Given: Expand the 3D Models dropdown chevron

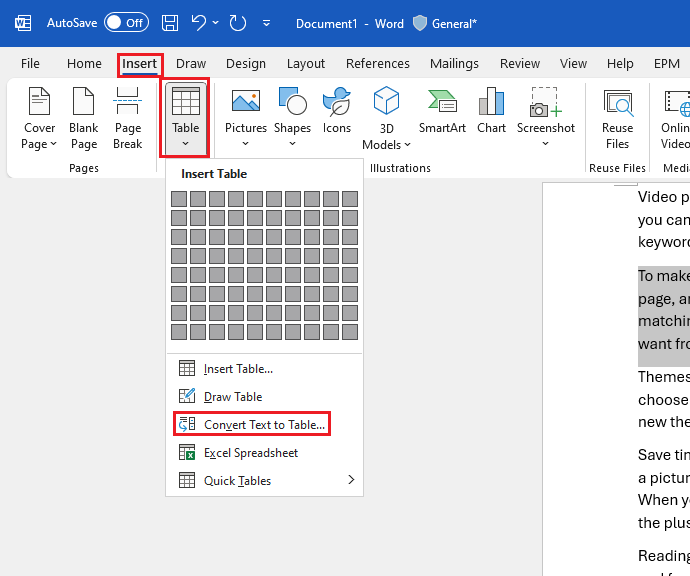Looking at the screenshot, I should (407, 144).
